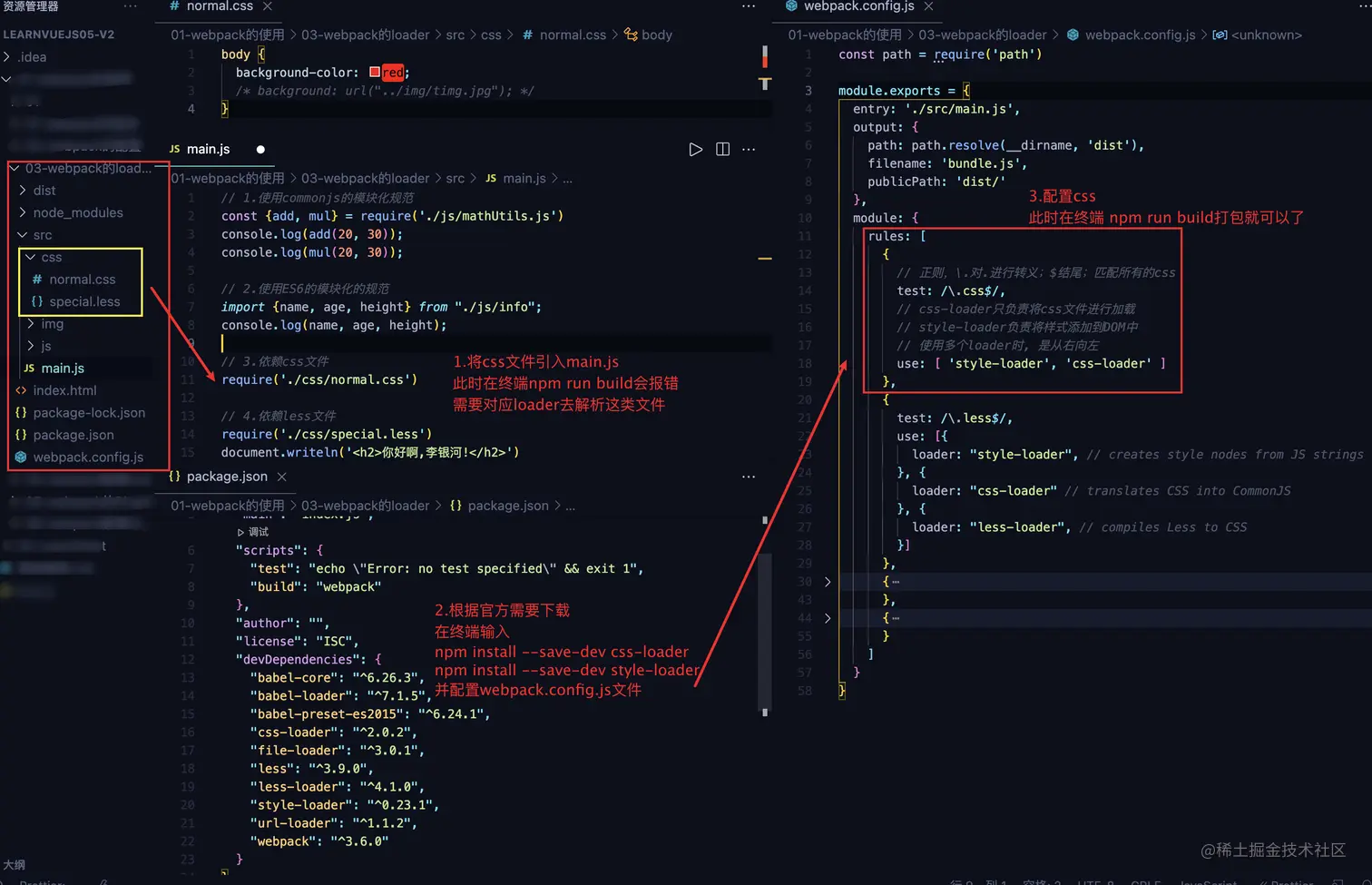Click the "build": "webpack" script line
This screenshot has width=1372, height=885.
pyautogui.click(x=316, y=586)
